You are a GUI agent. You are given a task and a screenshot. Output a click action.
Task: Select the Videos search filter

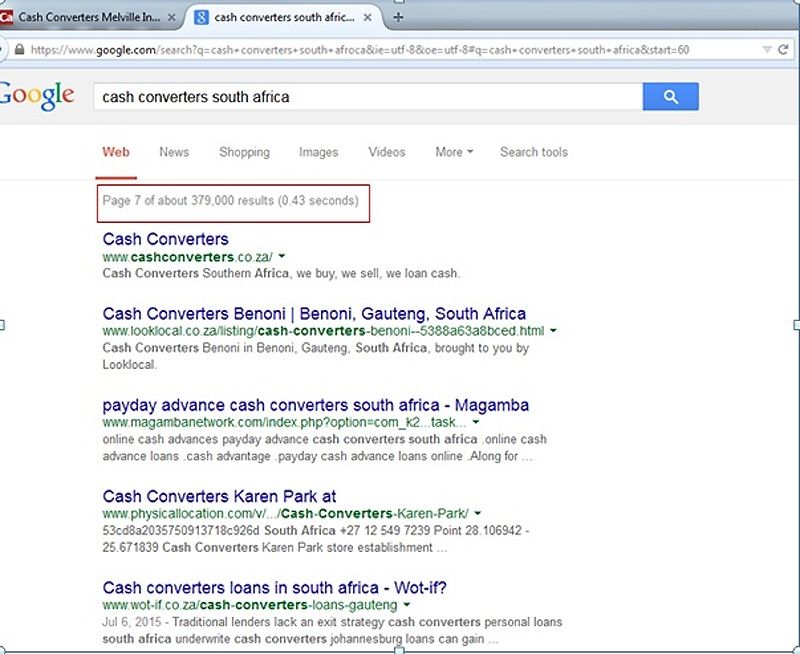386,152
